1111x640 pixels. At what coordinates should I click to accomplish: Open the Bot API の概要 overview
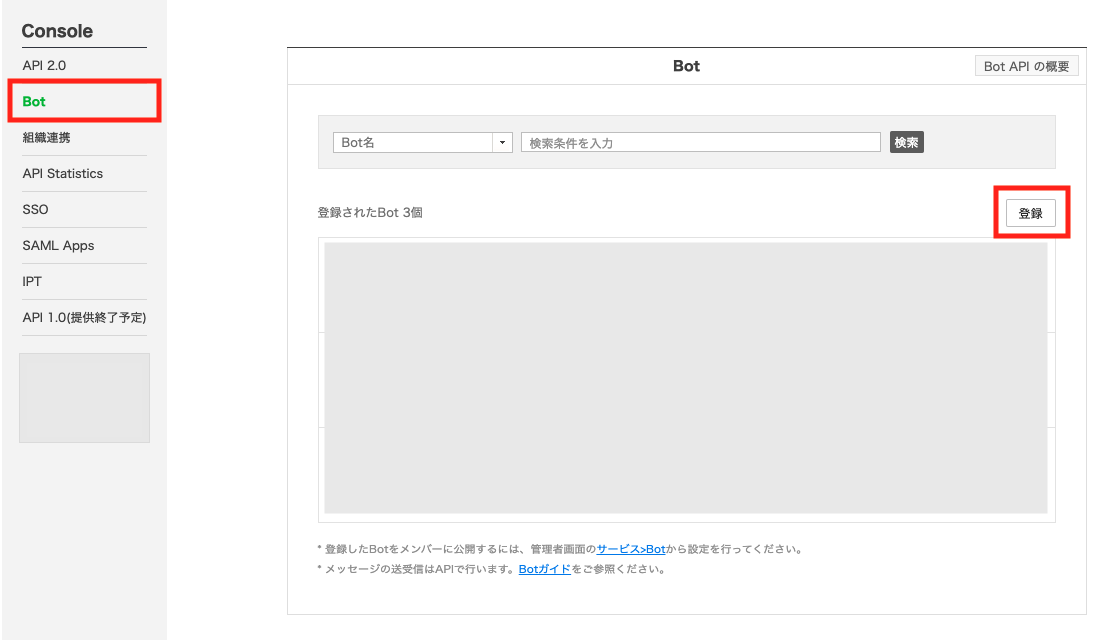tap(1026, 65)
